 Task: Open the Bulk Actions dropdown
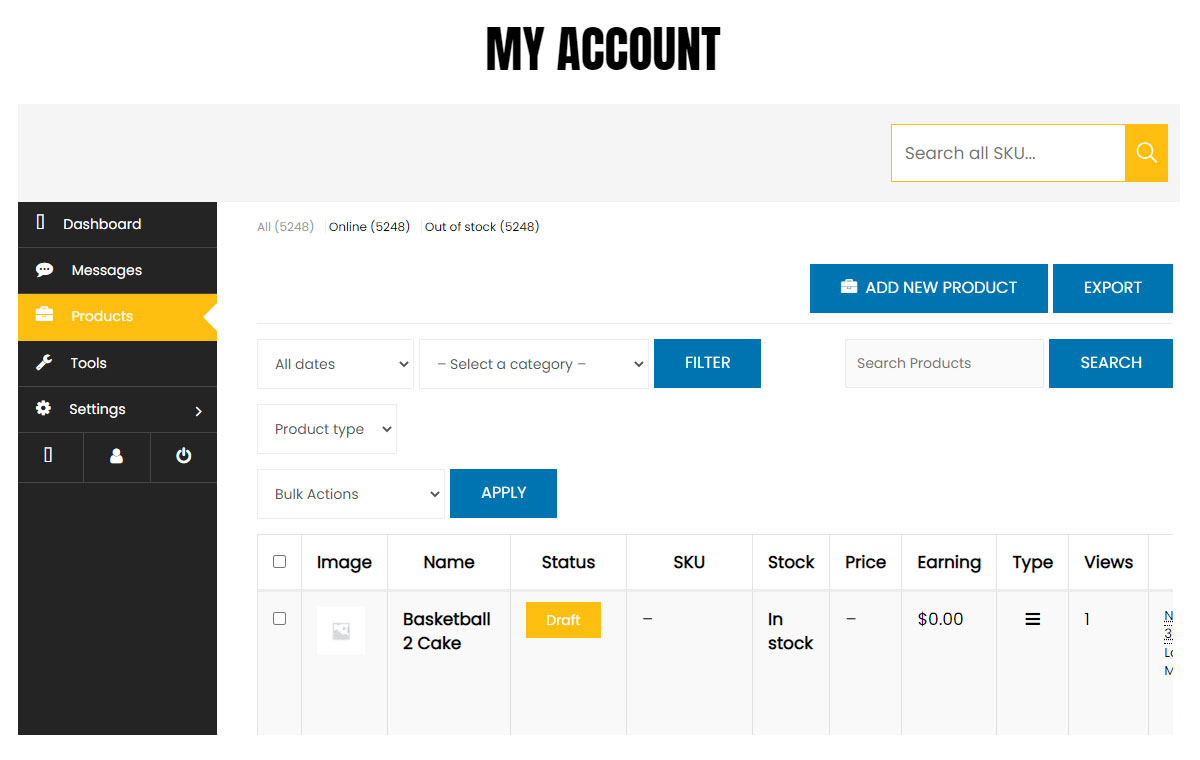351,494
